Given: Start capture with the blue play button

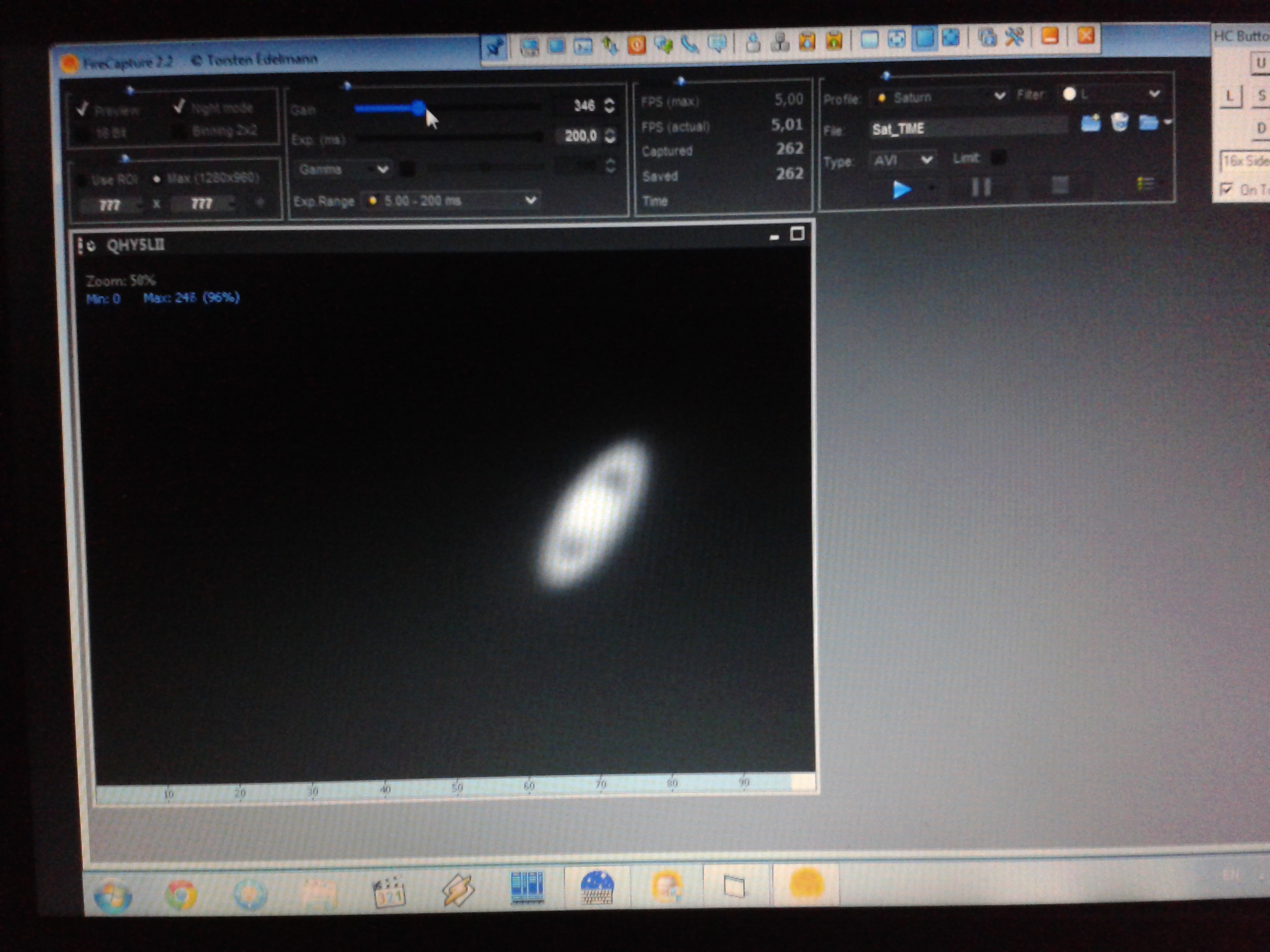Looking at the screenshot, I should 901,189.
